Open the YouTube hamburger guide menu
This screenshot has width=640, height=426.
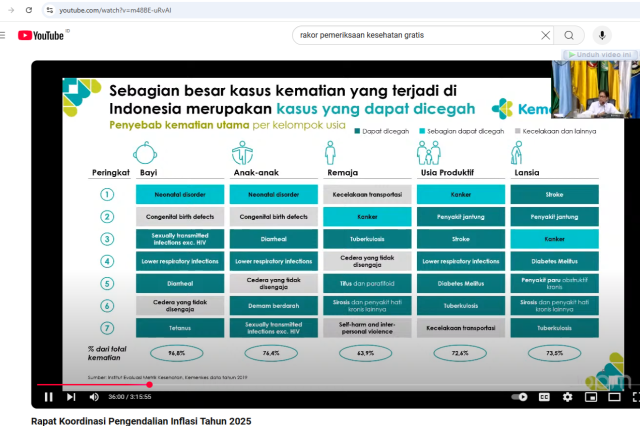click(x=3, y=35)
